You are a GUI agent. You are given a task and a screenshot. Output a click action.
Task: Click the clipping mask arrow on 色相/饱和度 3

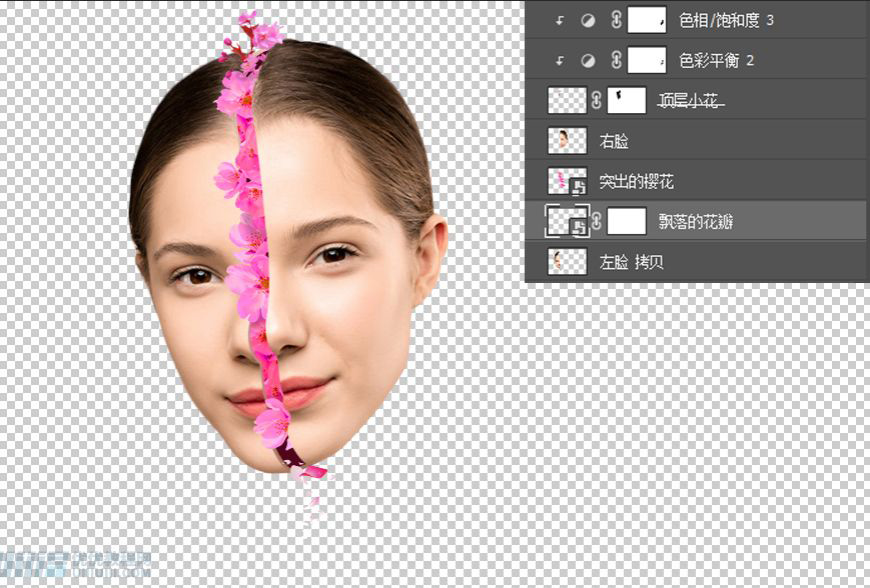(560, 18)
